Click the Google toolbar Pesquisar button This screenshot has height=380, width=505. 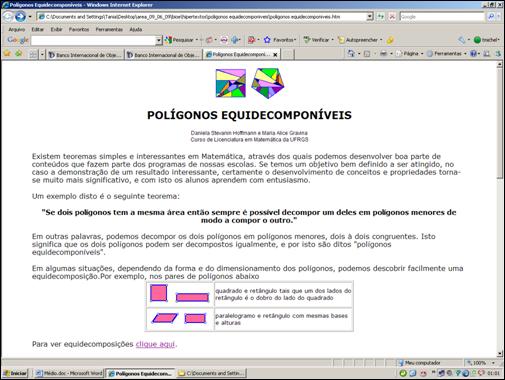[x=180, y=40]
